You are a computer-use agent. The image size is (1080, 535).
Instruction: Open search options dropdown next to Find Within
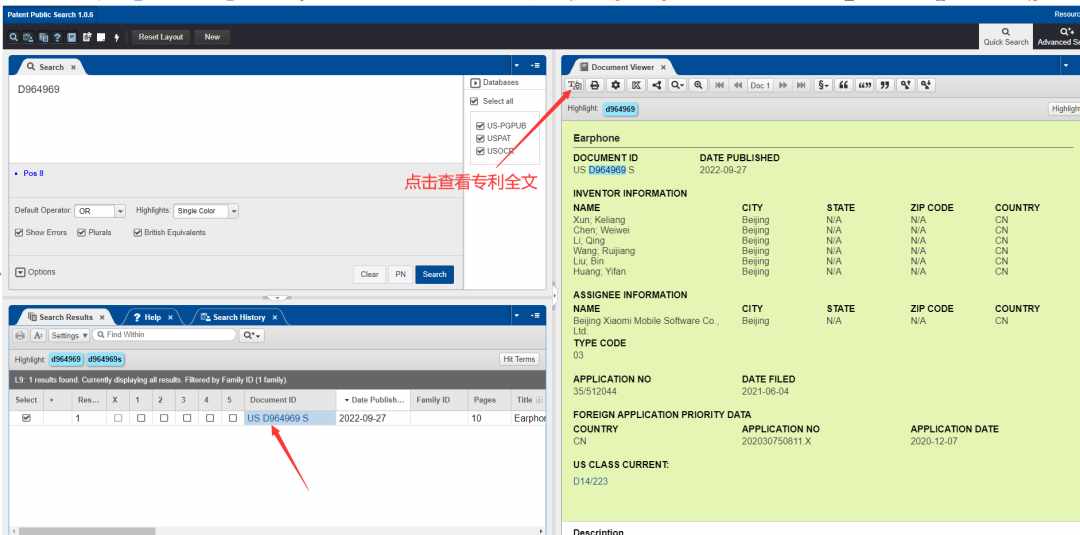[252, 335]
